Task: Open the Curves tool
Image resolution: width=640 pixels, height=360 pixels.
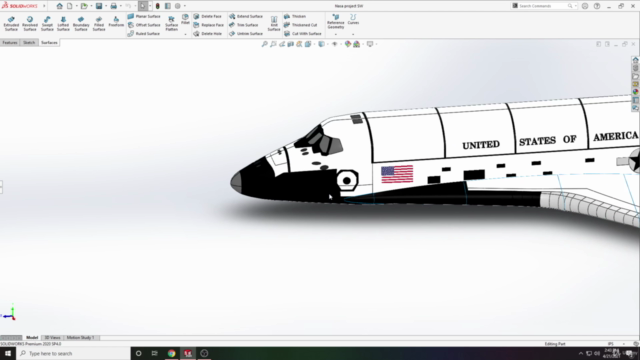Action: pyautogui.click(x=353, y=19)
